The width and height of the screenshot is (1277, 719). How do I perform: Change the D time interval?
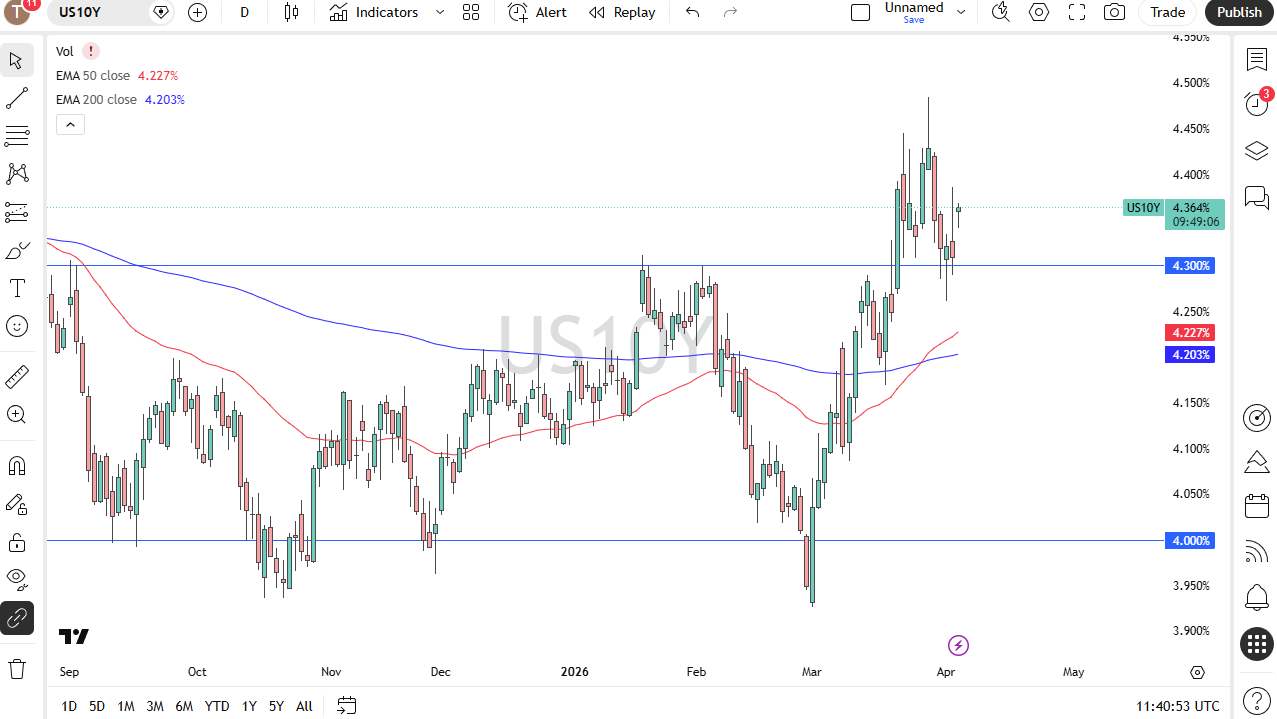click(245, 12)
